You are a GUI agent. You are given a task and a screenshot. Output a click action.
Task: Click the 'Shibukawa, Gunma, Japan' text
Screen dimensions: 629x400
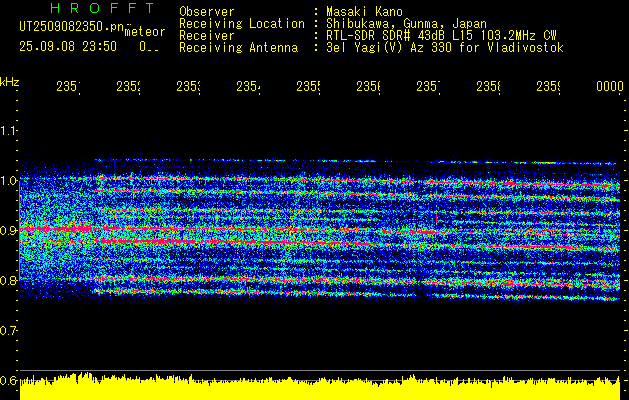coord(406,24)
